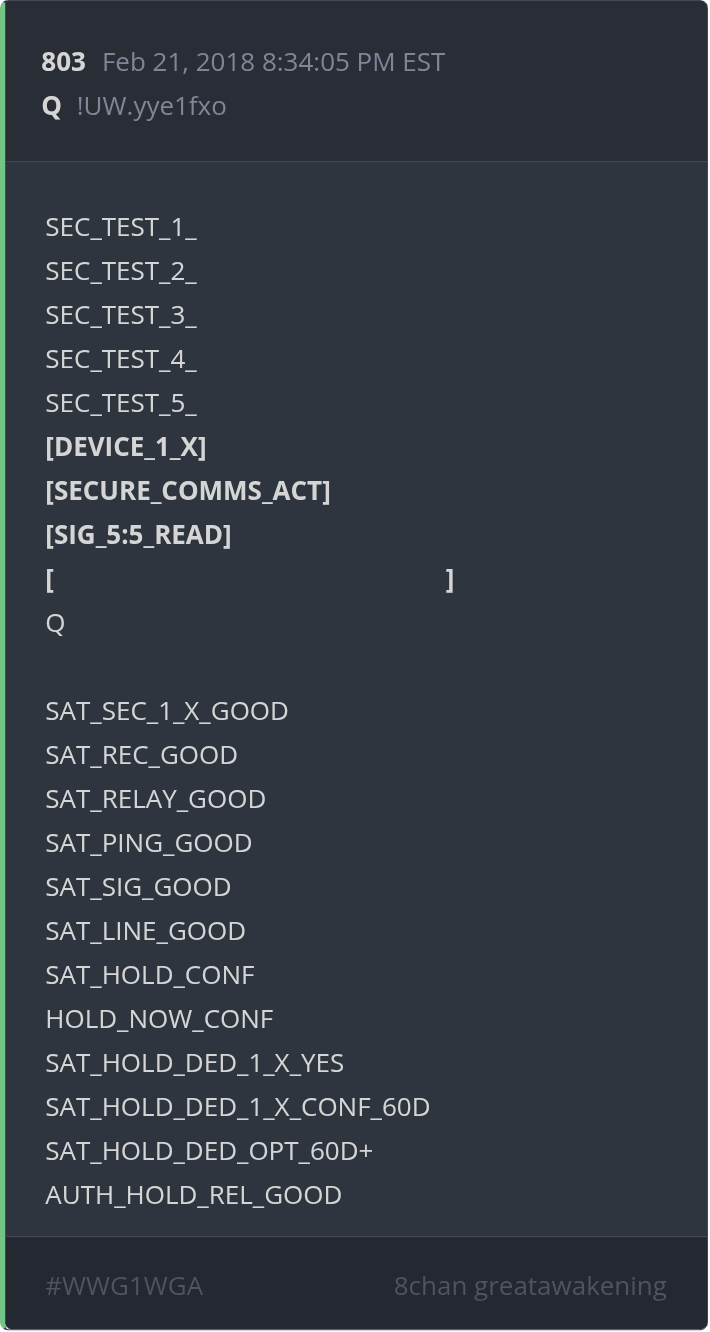Click the SAT_PING_GOOD line
Viewport: 710px width, 1332px height.
(x=148, y=843)
